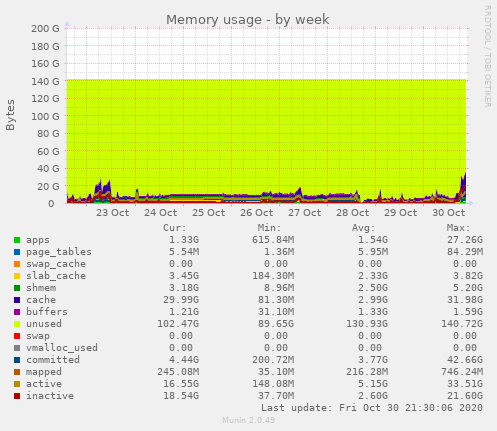Click the dark green shmem legend swatch
497x431 pixels.
17,288
